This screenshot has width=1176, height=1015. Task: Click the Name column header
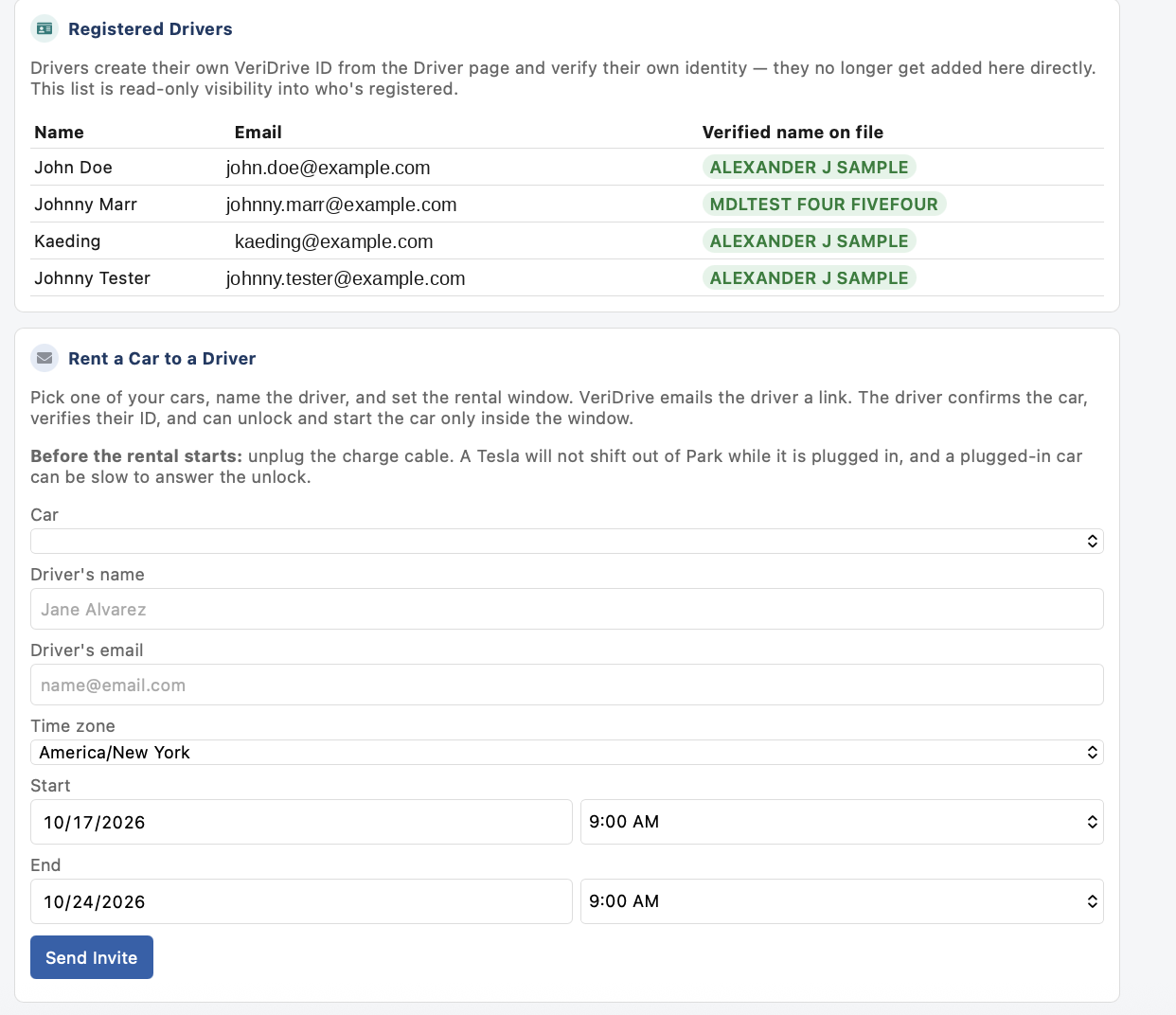(x=59, y=133)
